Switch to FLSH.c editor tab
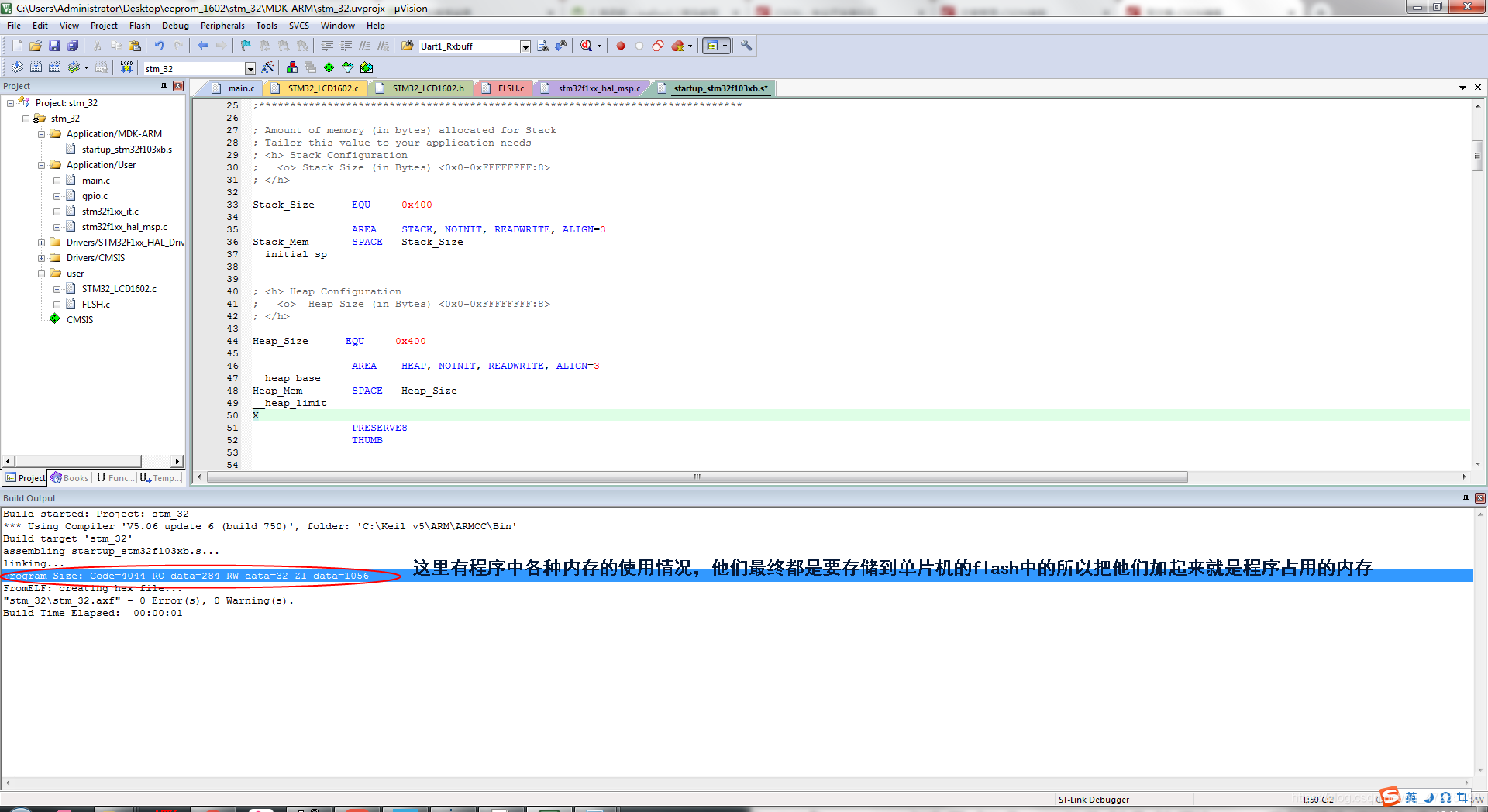This screenshot has width=1488, height=812. click(504, 88)
